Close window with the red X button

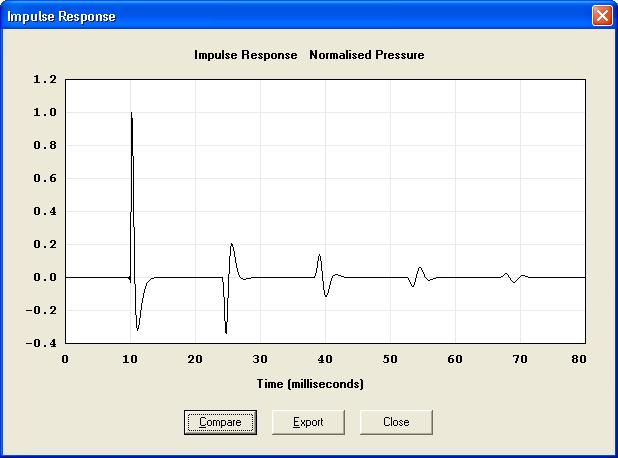coord(602,16)
